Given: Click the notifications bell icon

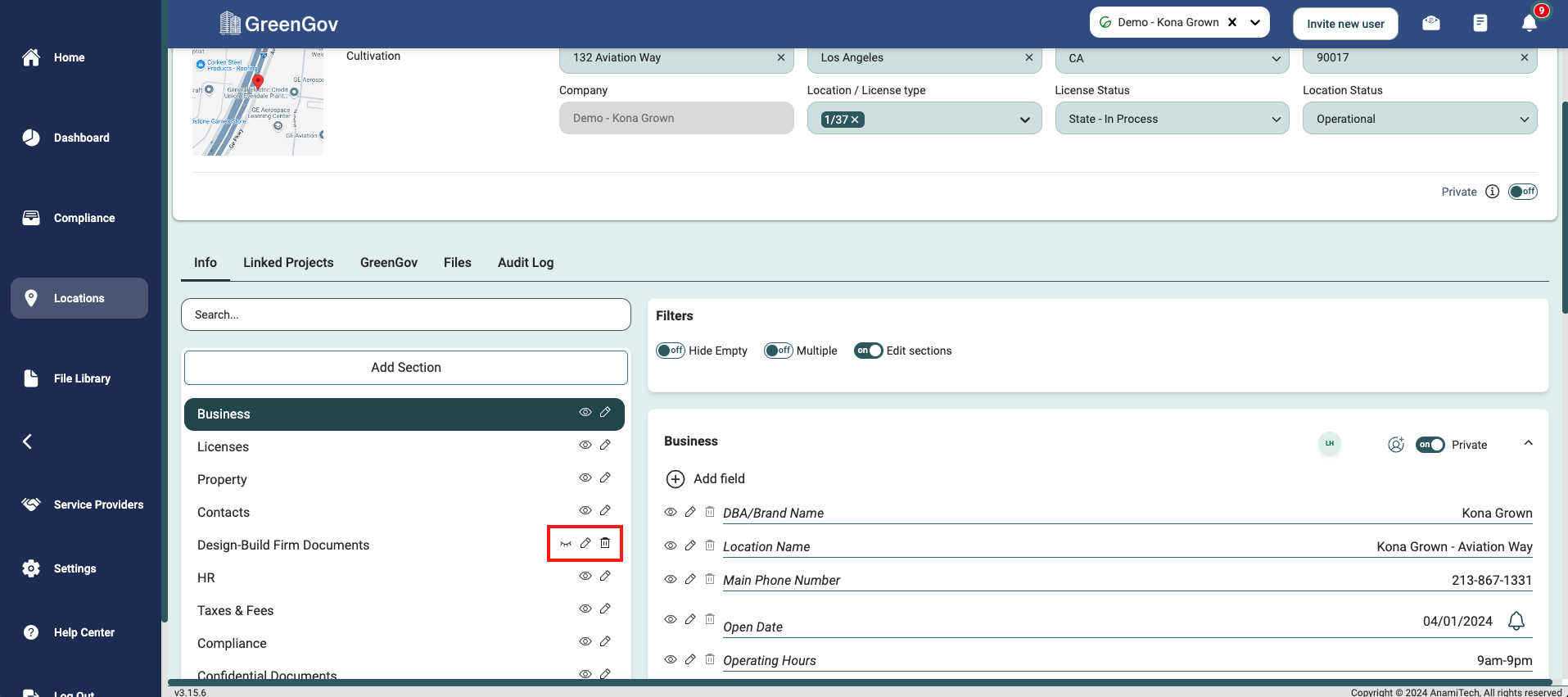Looking at the screenshot, I should click(x=1529, y=24).
